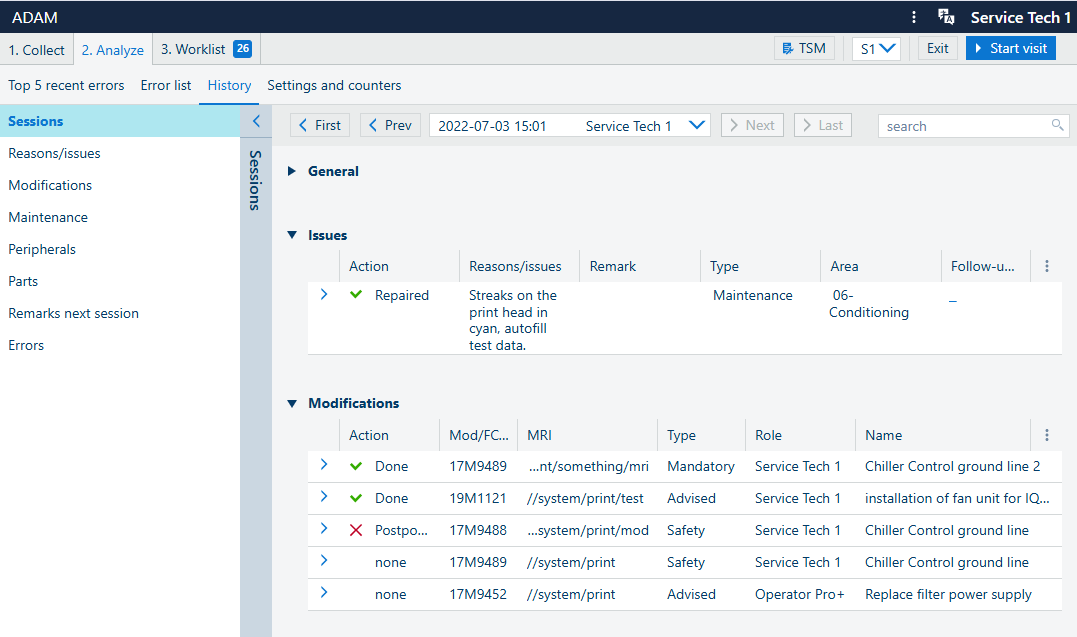This screenshot has width=1077, height=637.
Task: Expand the General section
Action: (292, 171)
